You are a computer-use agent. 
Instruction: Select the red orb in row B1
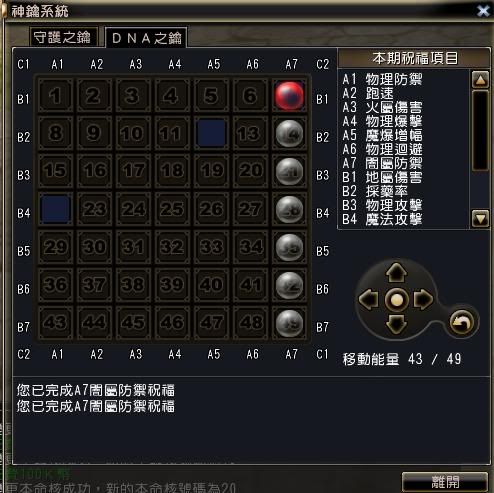point(289,96)
